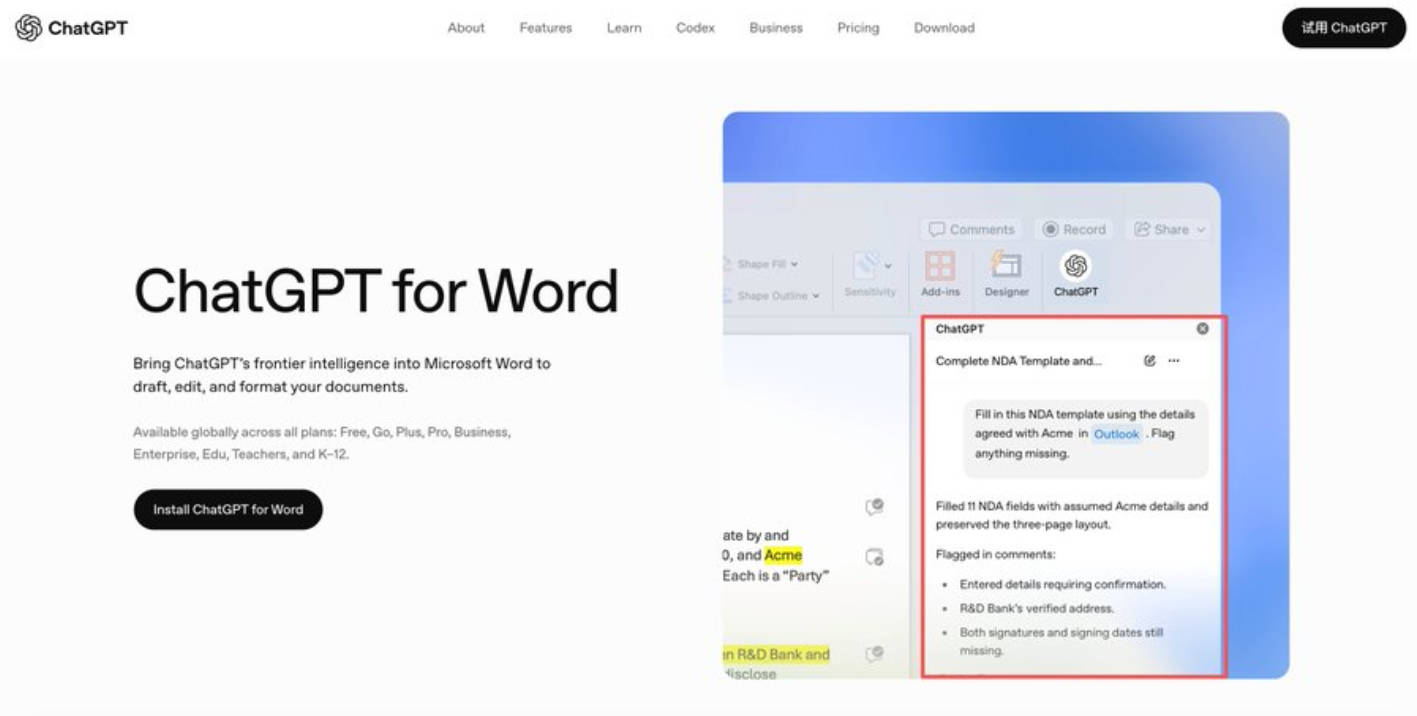The width and height of the screenshot is (1417, 716).
Task: Close the ChatGPT side panel
Action: pos(1202,329)
